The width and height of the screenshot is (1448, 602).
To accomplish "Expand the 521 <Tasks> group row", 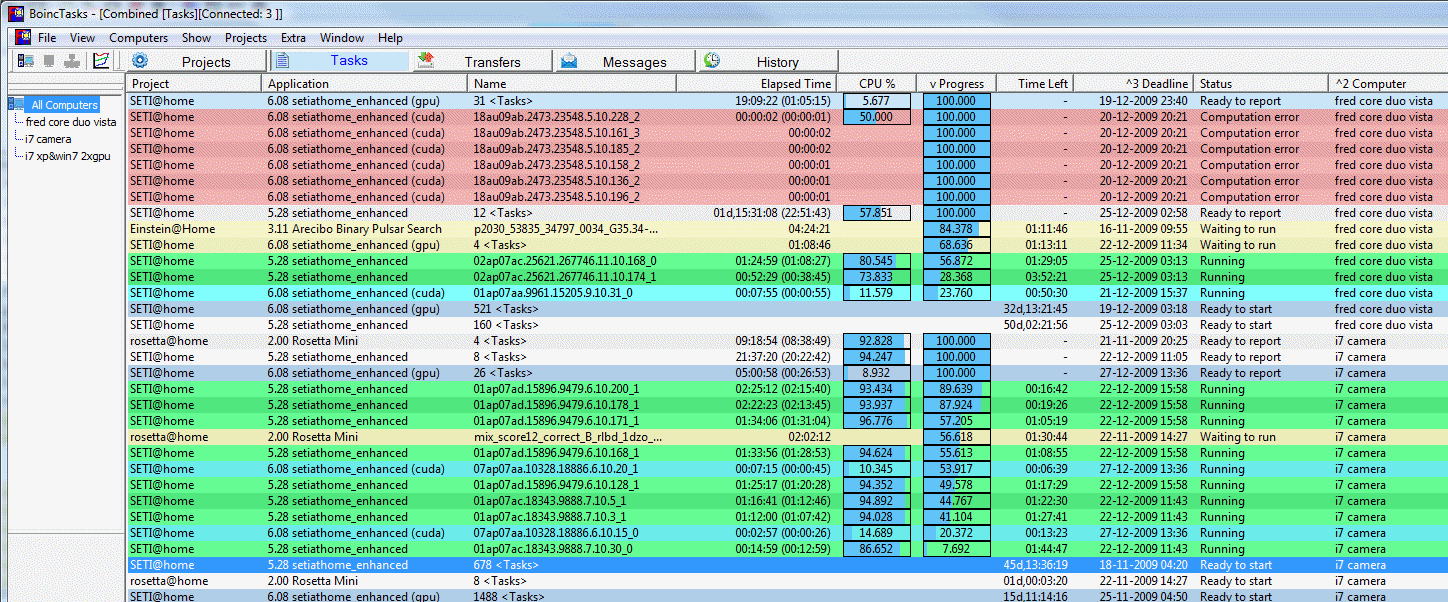I will (x=787, y=309).
